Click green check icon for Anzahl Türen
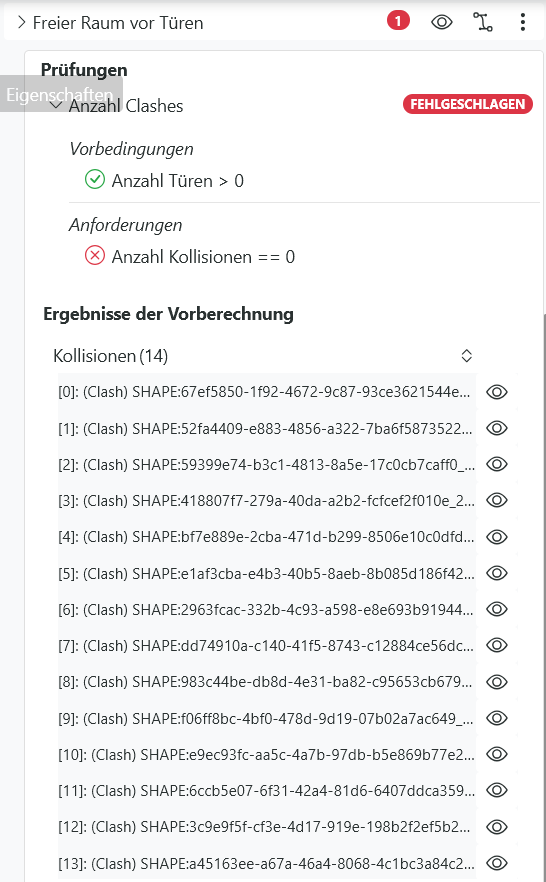Viewport: 546px width, 882px height. (94, 180)
